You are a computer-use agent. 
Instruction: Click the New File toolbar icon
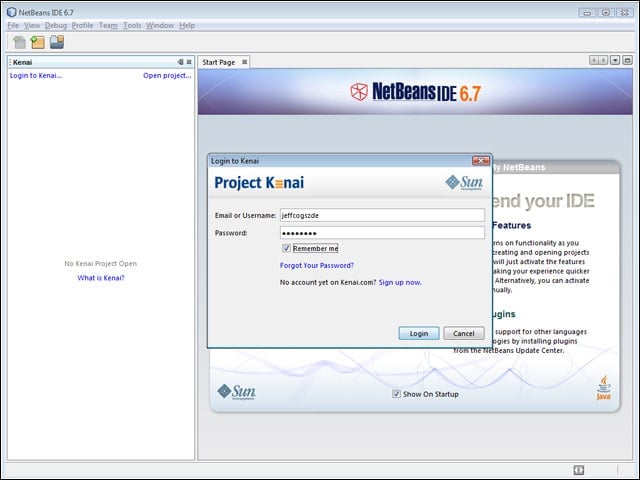(x=19, y=42)
